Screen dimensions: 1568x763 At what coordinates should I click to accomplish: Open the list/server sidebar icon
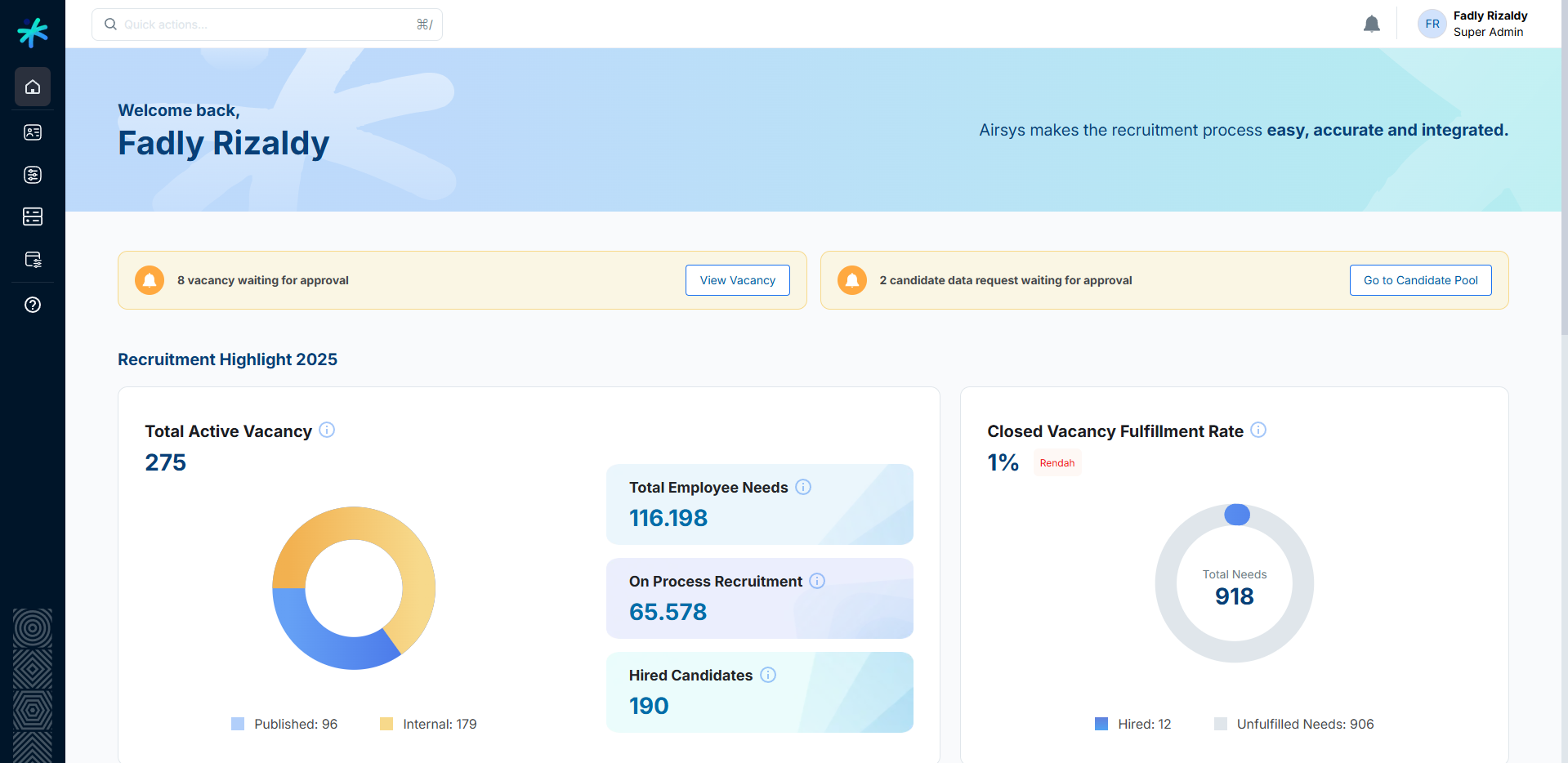point(33,216)
